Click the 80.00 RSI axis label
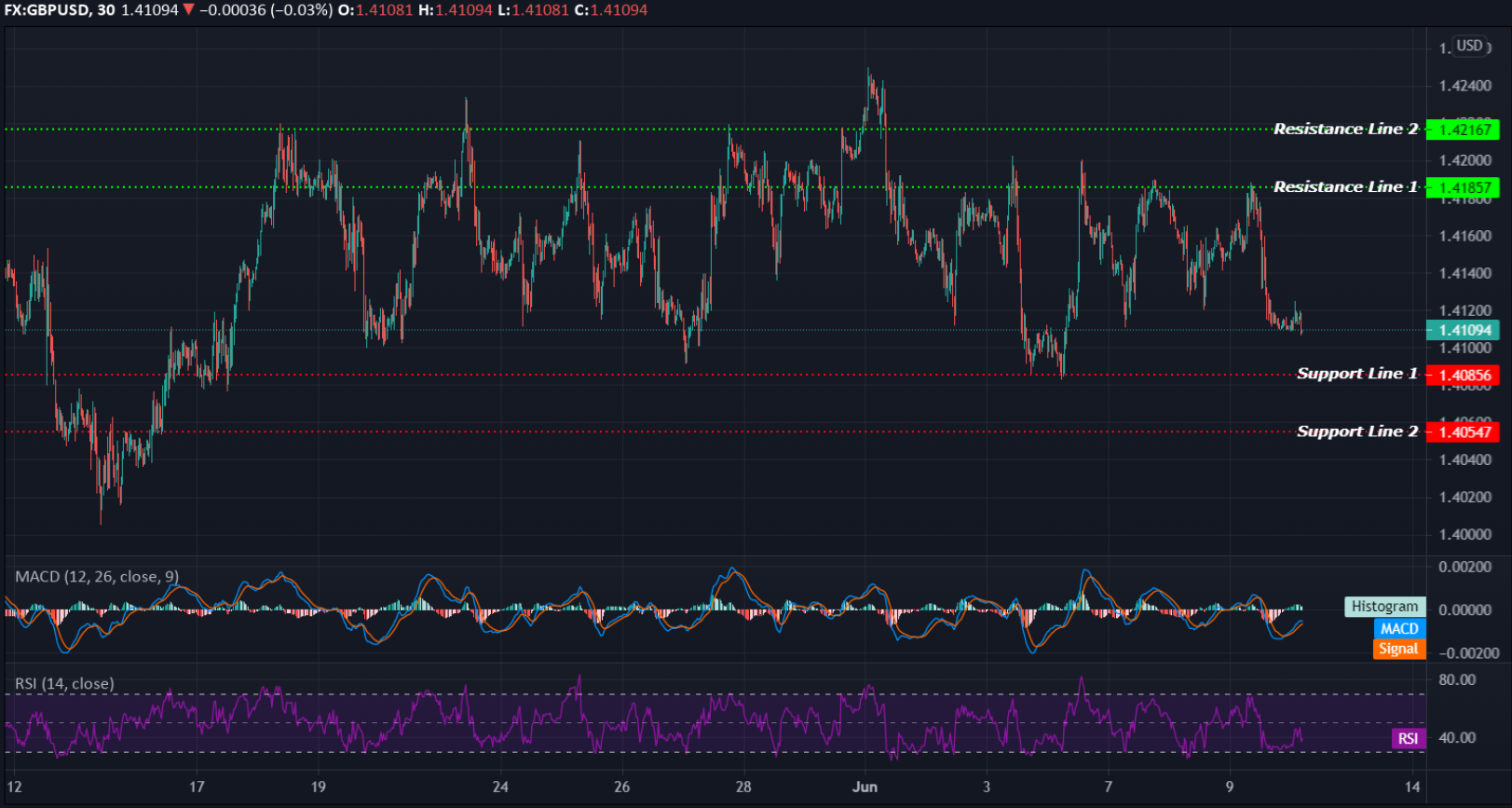 click(1457, 680)
